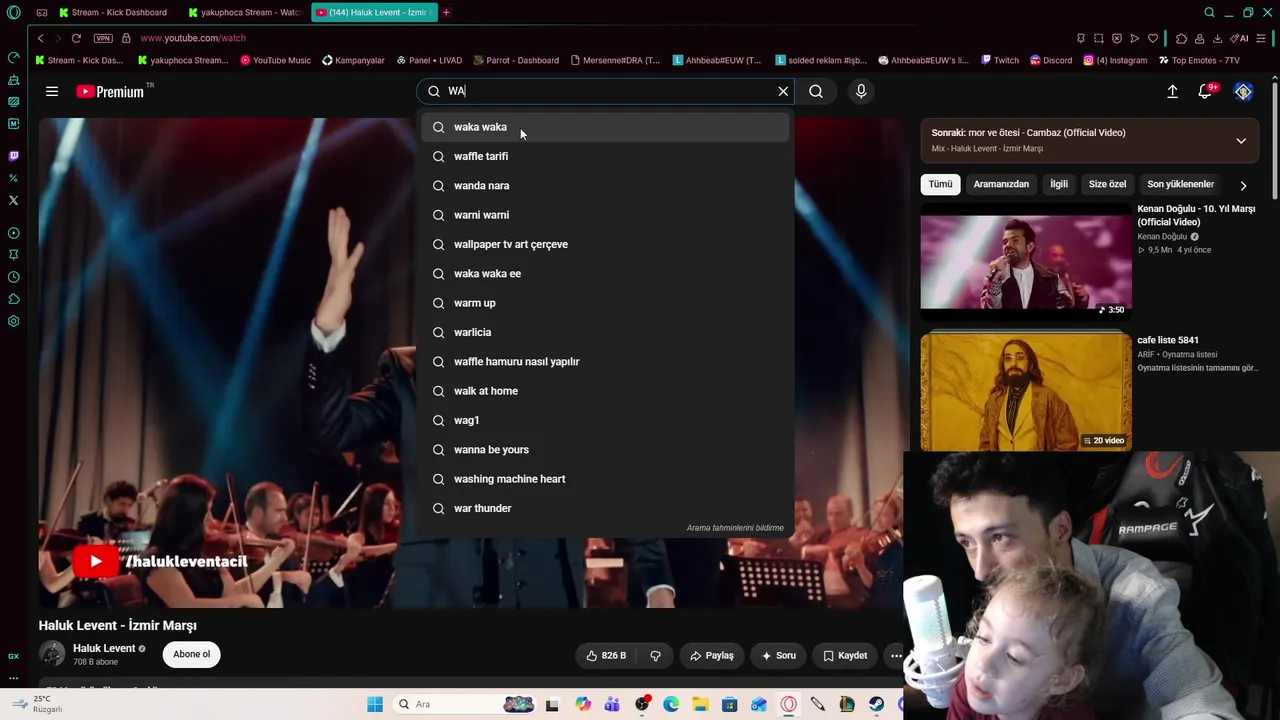Click the Soru button
Image resolution: width=1280 pixels, height=720 pixels.
tap(779, 655)
